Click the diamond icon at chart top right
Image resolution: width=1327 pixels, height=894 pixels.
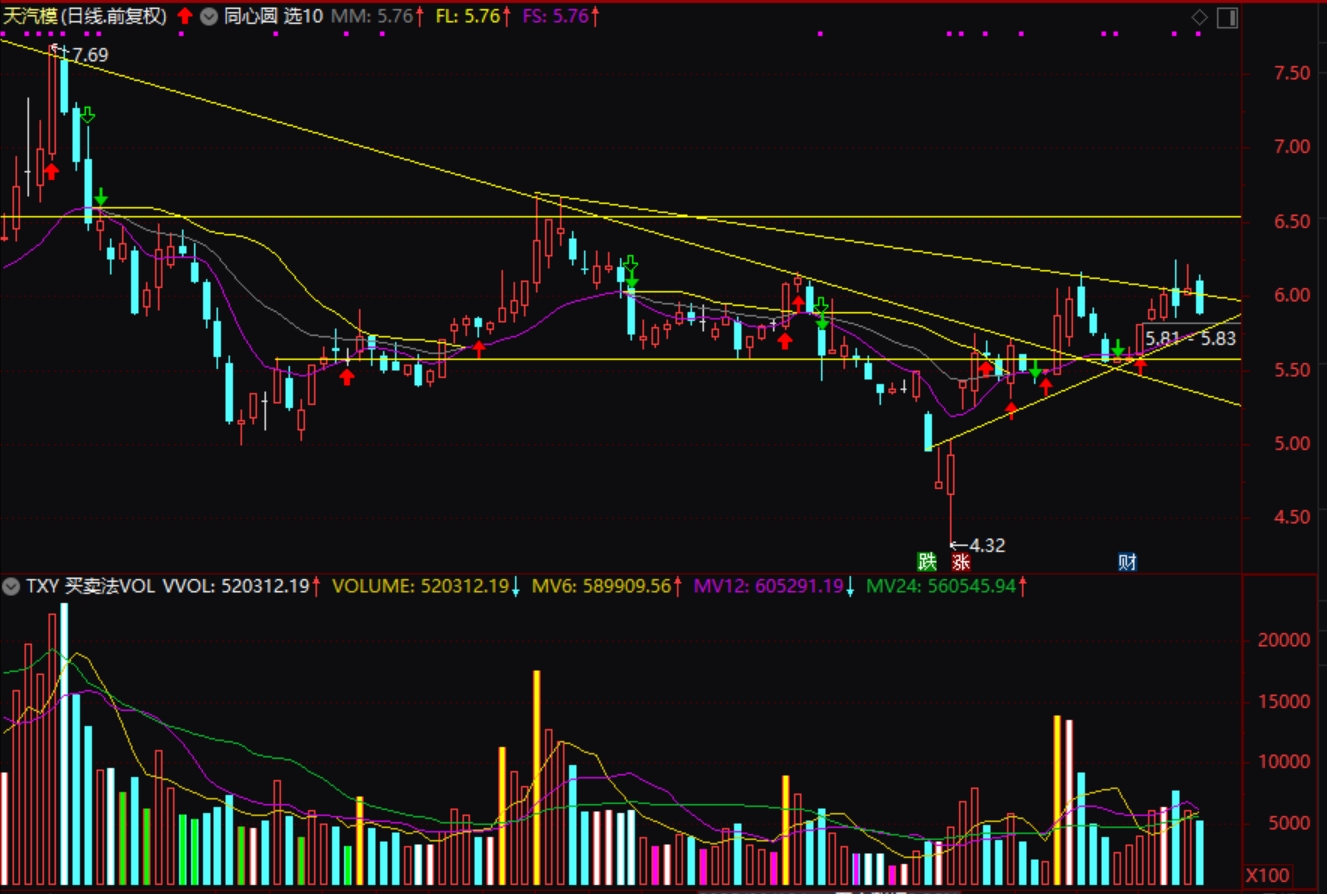point(1199,17)
